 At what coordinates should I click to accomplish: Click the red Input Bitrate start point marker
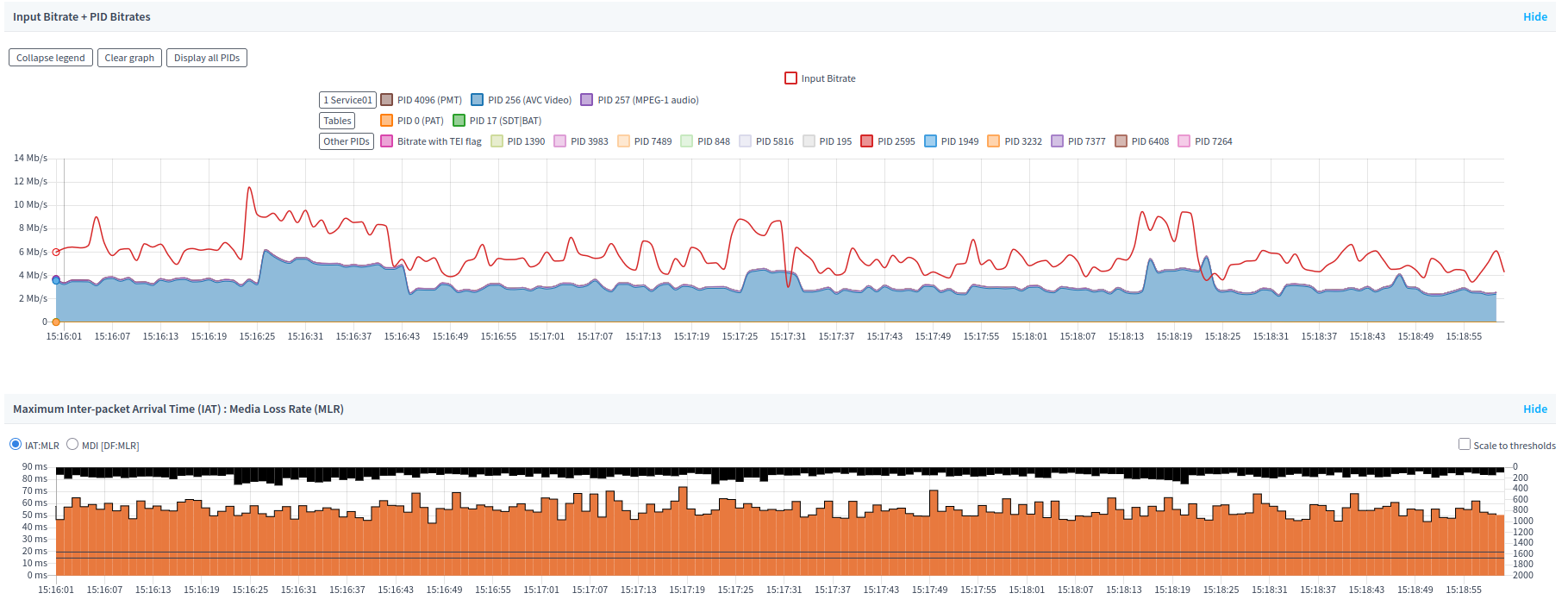[x=56, y=252]
